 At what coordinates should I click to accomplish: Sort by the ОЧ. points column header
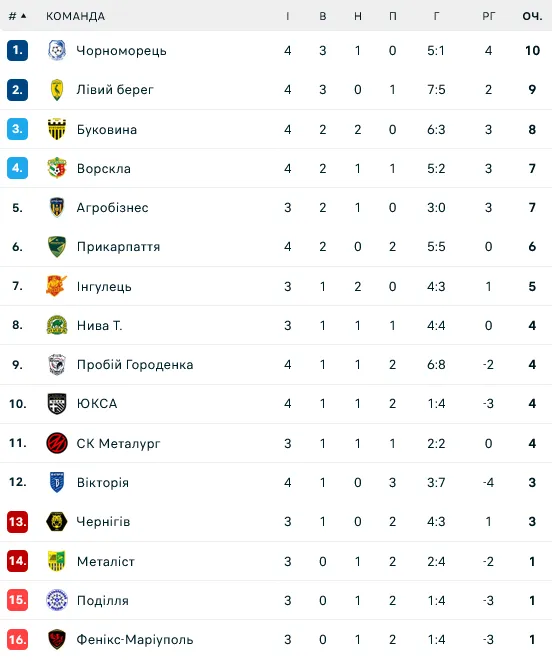532,16
